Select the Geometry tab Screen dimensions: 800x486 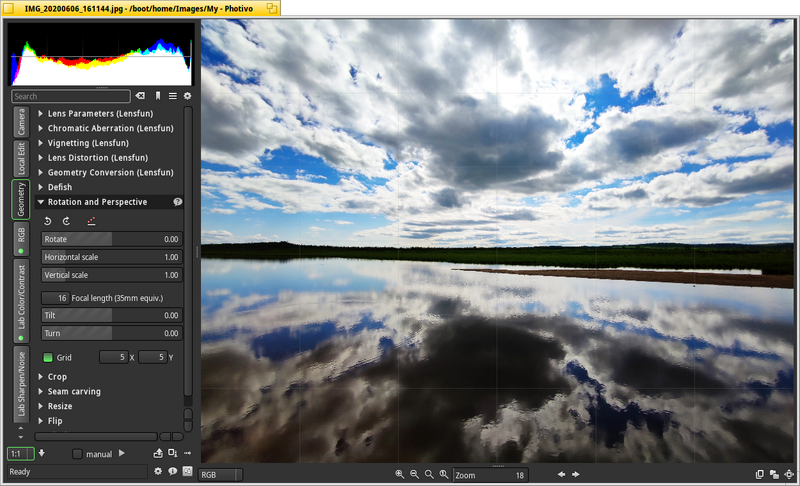[21, 199]
